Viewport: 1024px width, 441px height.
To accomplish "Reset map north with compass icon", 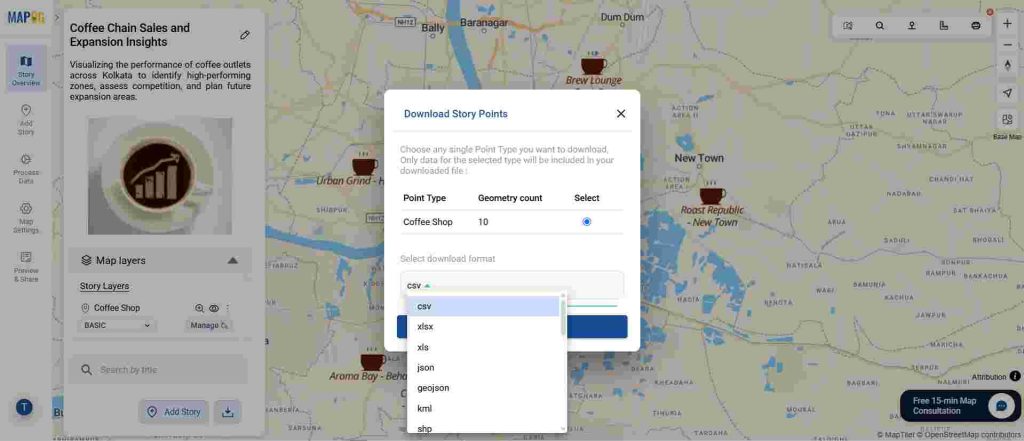I will pyautogui.click(x=1007, y=65).
